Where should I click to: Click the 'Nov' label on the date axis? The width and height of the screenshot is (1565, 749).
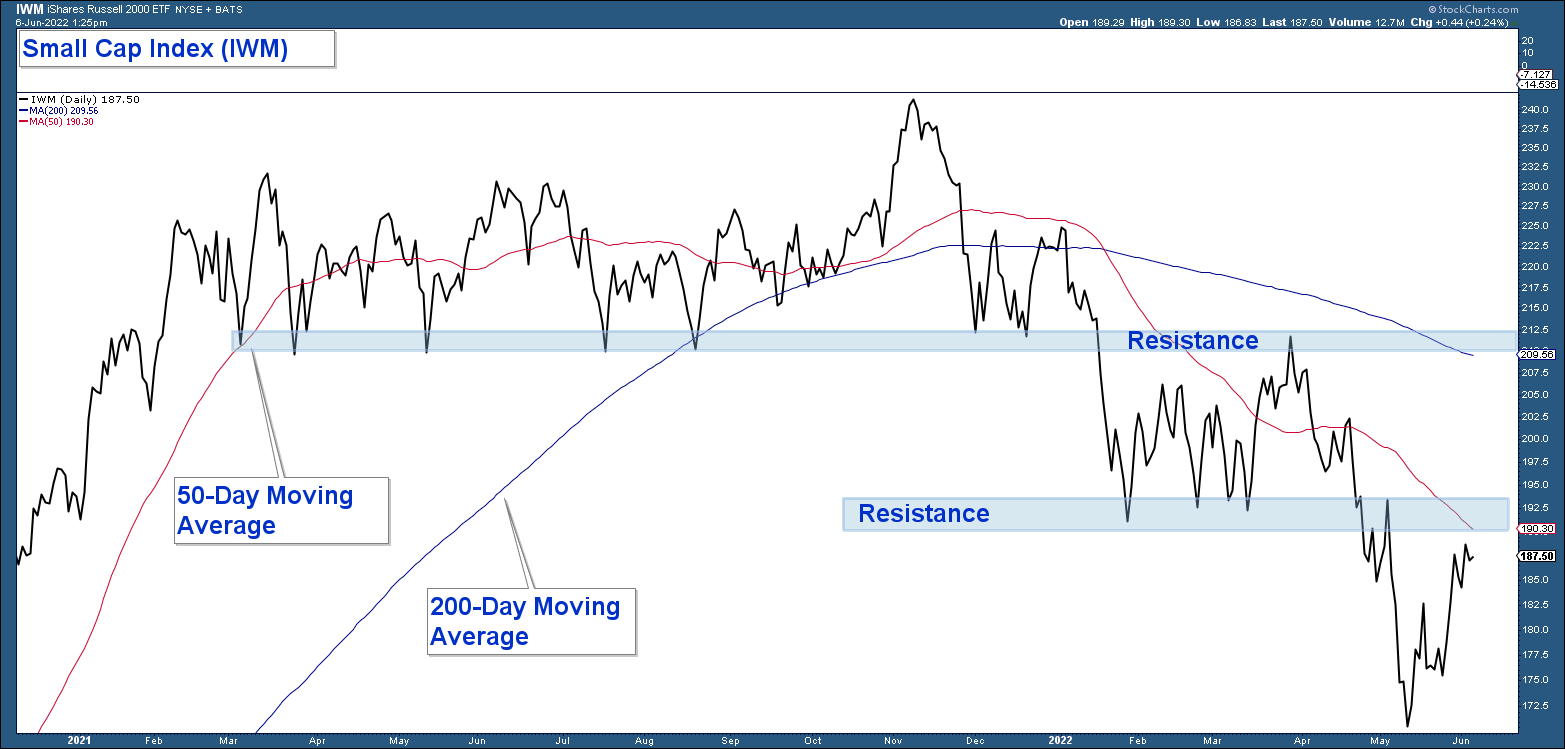coord(894,741)
